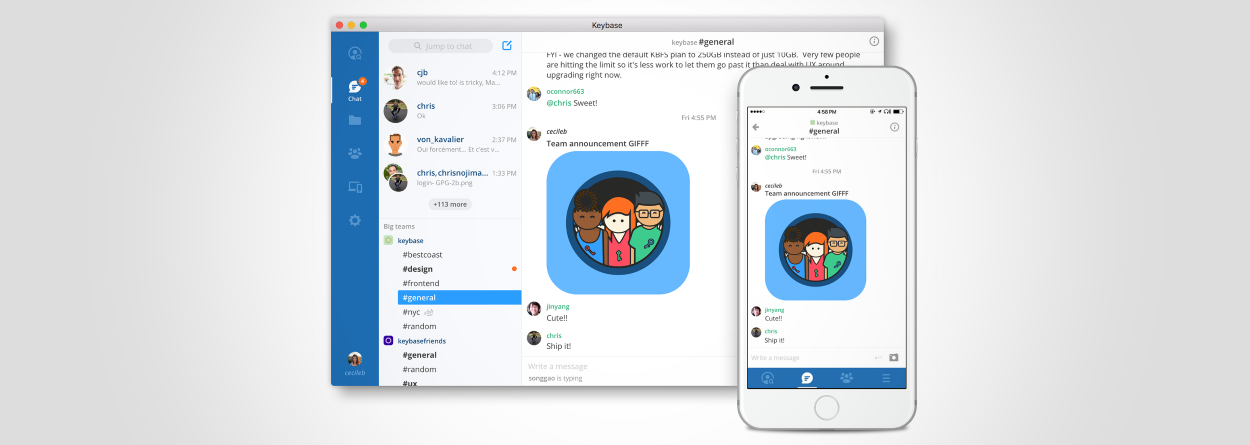Select the highlighted #general channel under keybase
Viewport: 1250px width, 445px height.
tap(459, 297)
